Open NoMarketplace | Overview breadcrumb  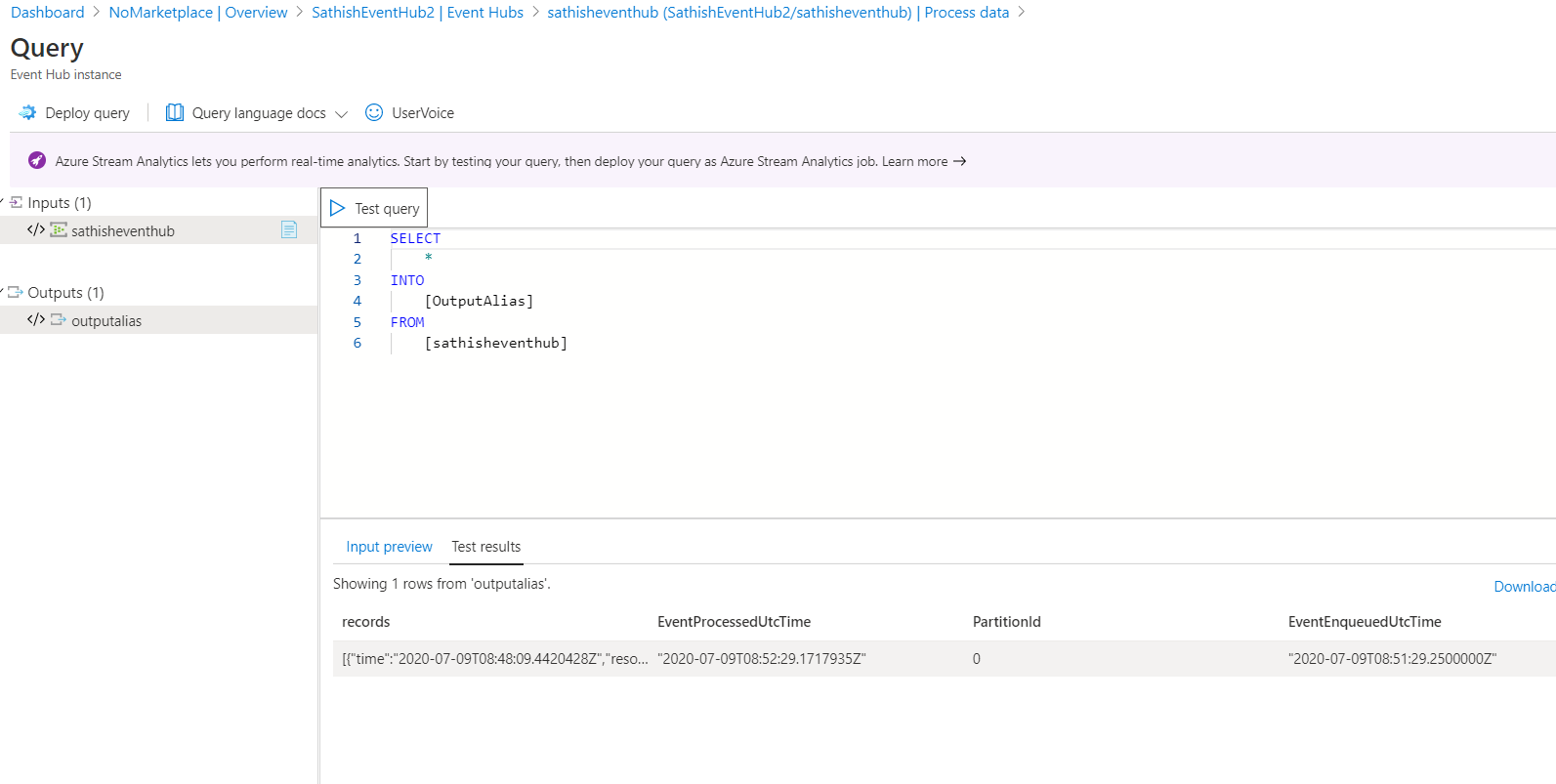click(198, 13)
